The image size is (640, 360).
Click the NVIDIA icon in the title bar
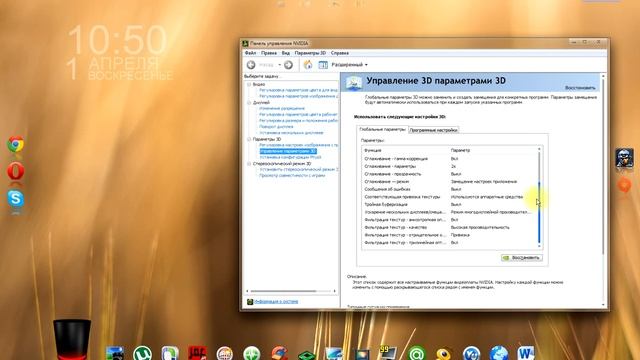pos(245,43)
